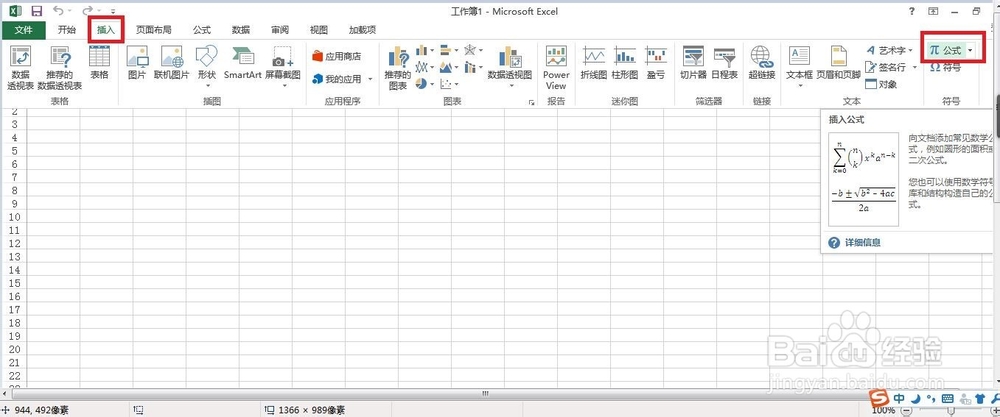Screen dimensions: 1000x417
Task: Switch to the View (视图) tab
Action: [x=318, y=29]
